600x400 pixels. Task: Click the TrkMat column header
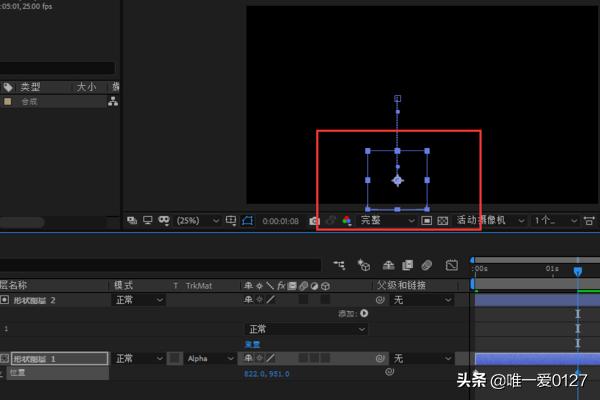point(199,286)
